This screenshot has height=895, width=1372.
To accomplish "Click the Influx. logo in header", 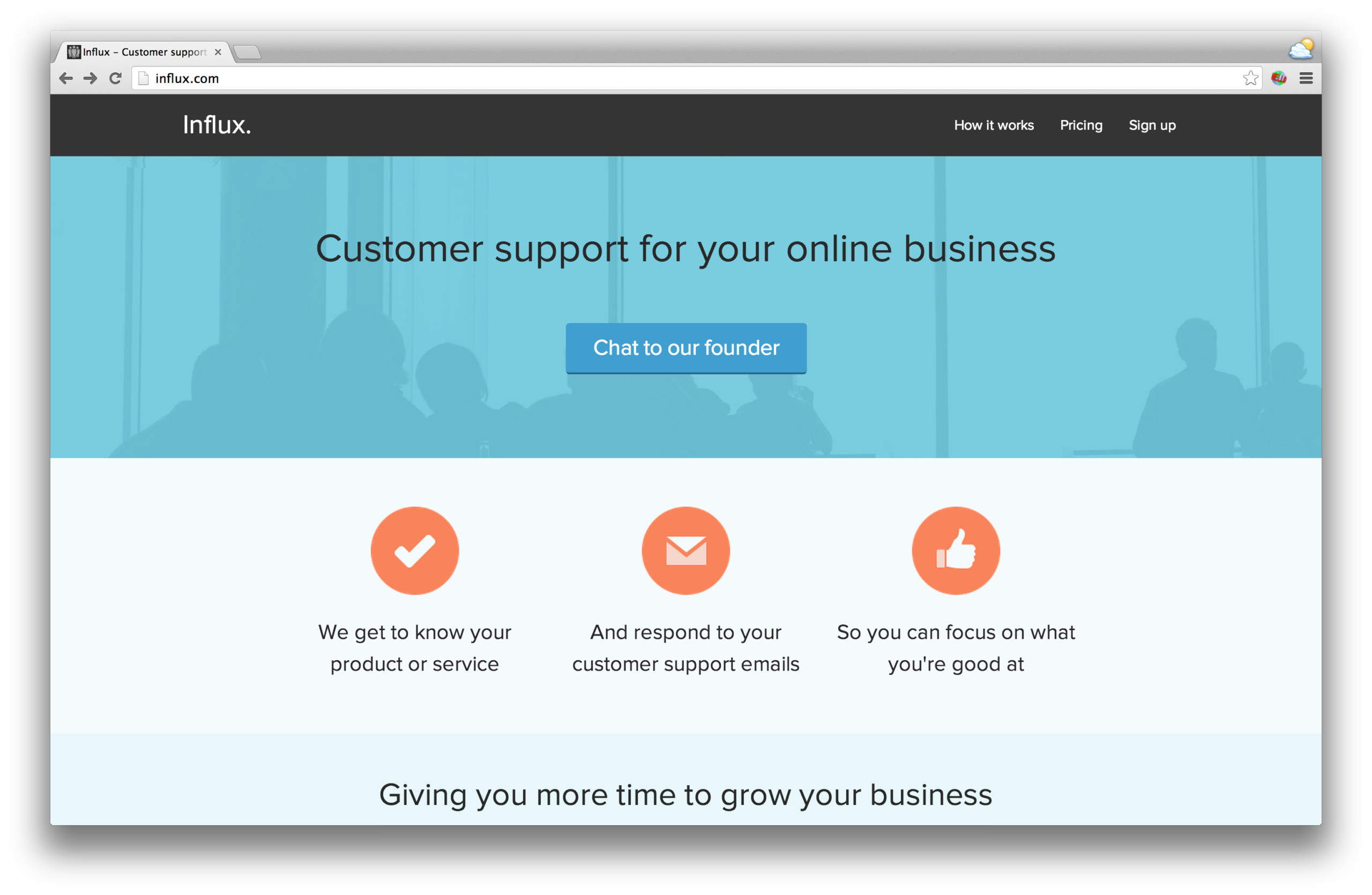I will coord(217,125).
